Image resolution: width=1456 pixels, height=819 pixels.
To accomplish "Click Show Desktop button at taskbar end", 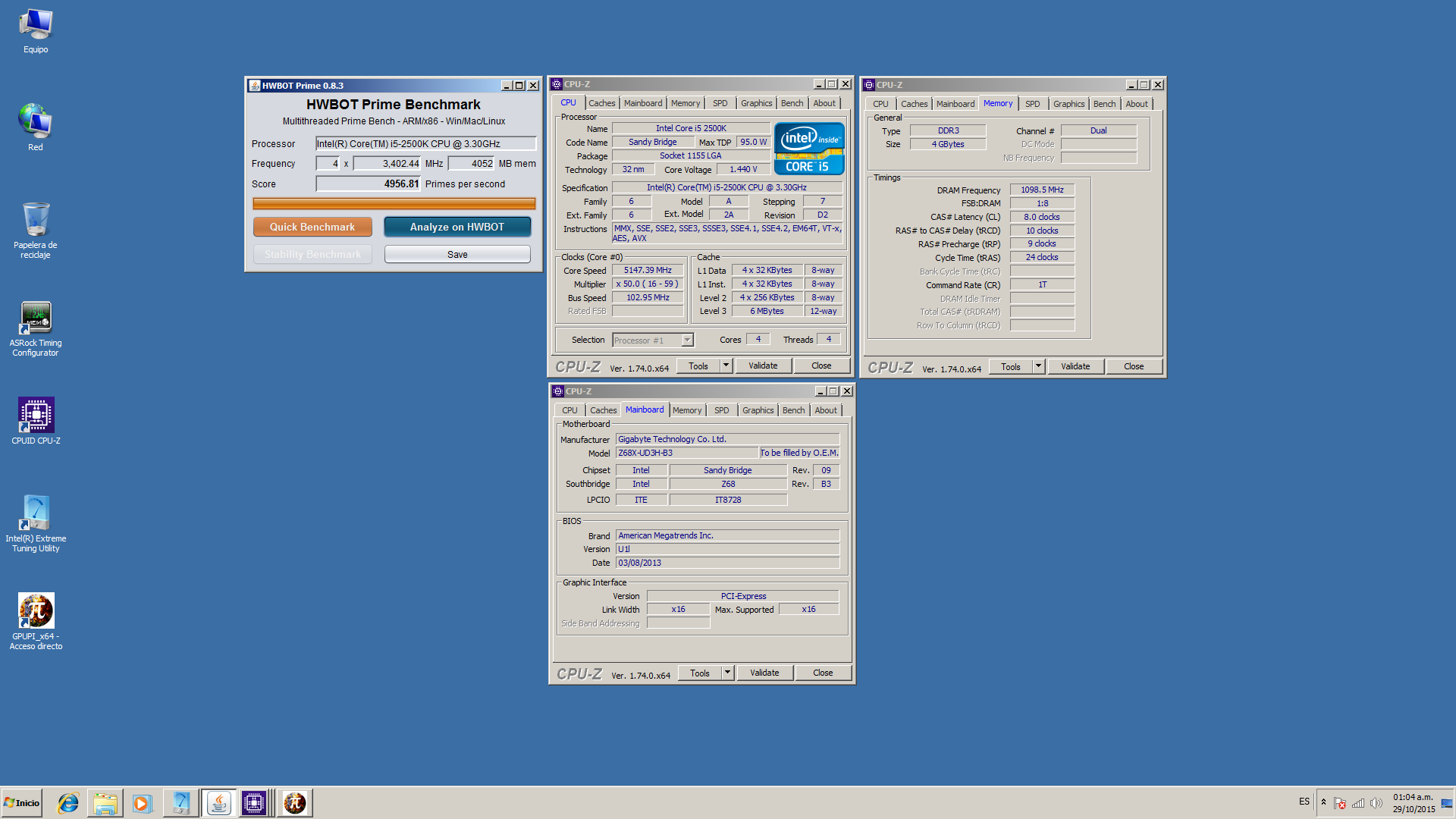I will [x=1447, y=803].
